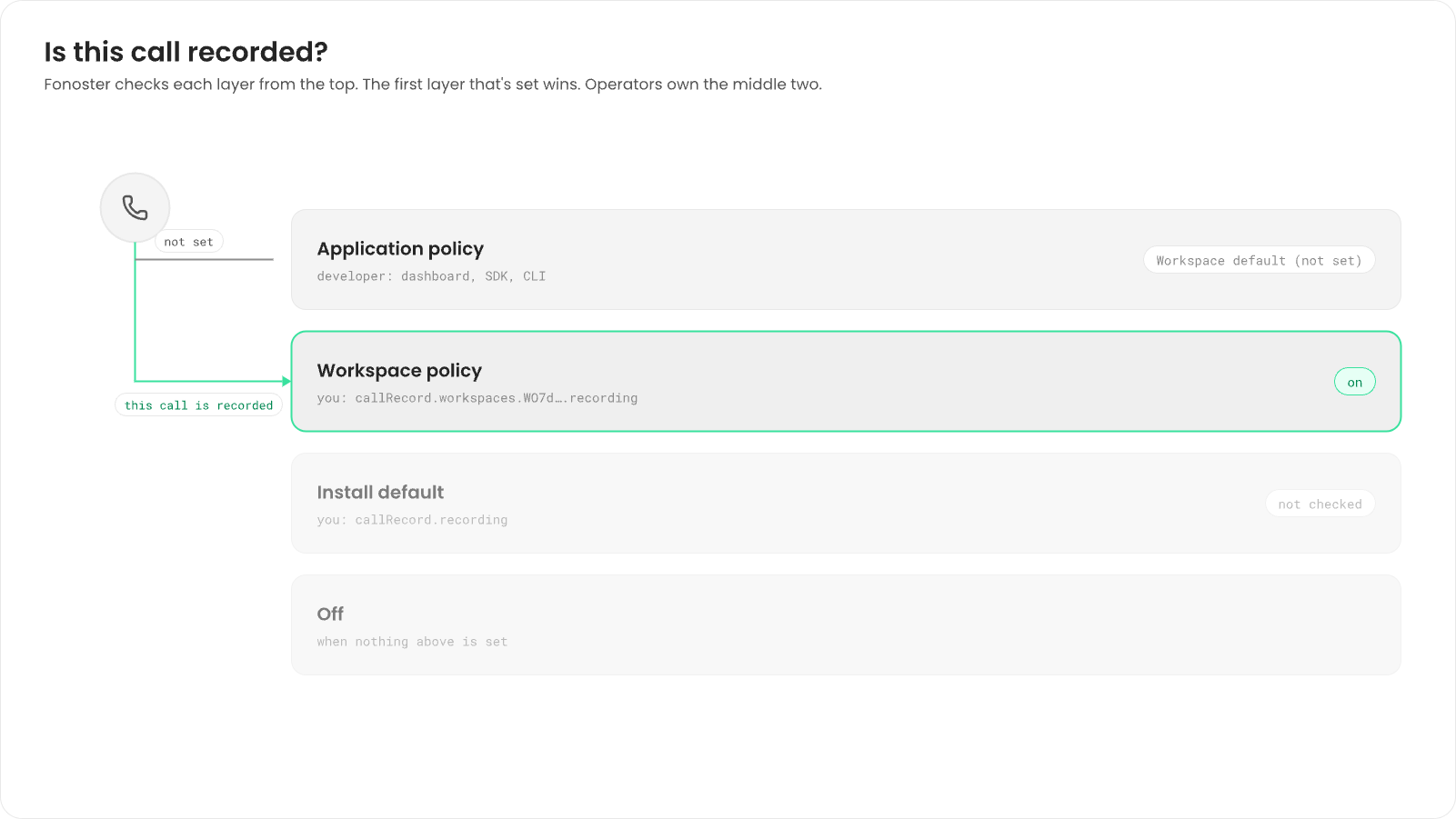Click 'when nothing above is set' text

point(412,642)
